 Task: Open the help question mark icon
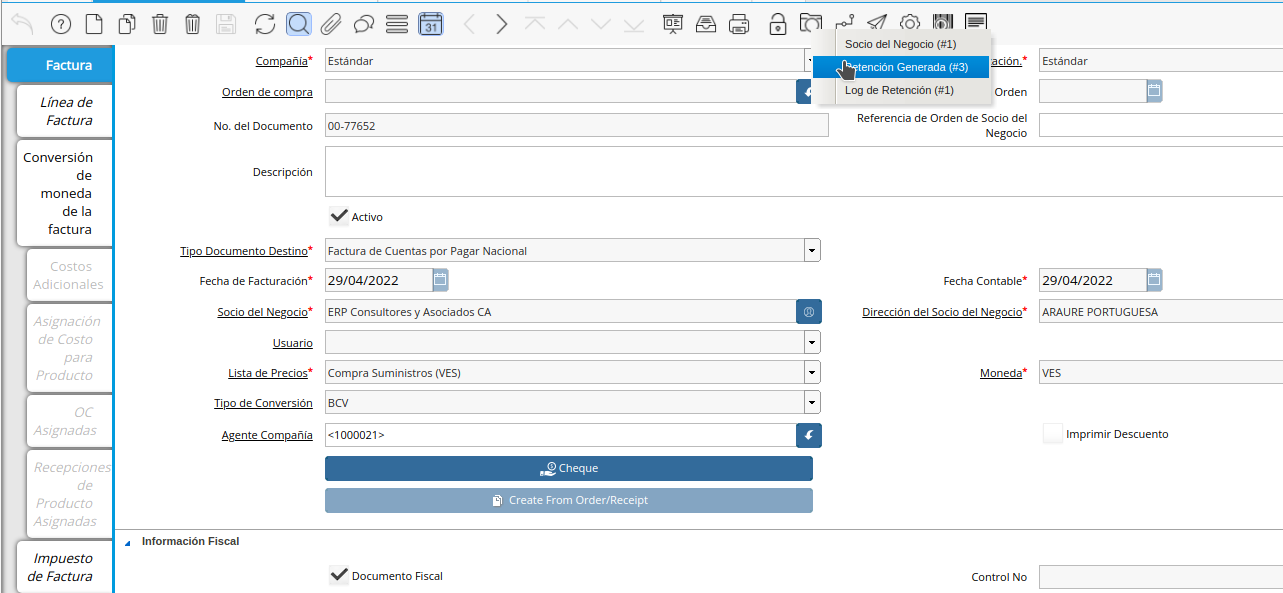pos(61,23)
